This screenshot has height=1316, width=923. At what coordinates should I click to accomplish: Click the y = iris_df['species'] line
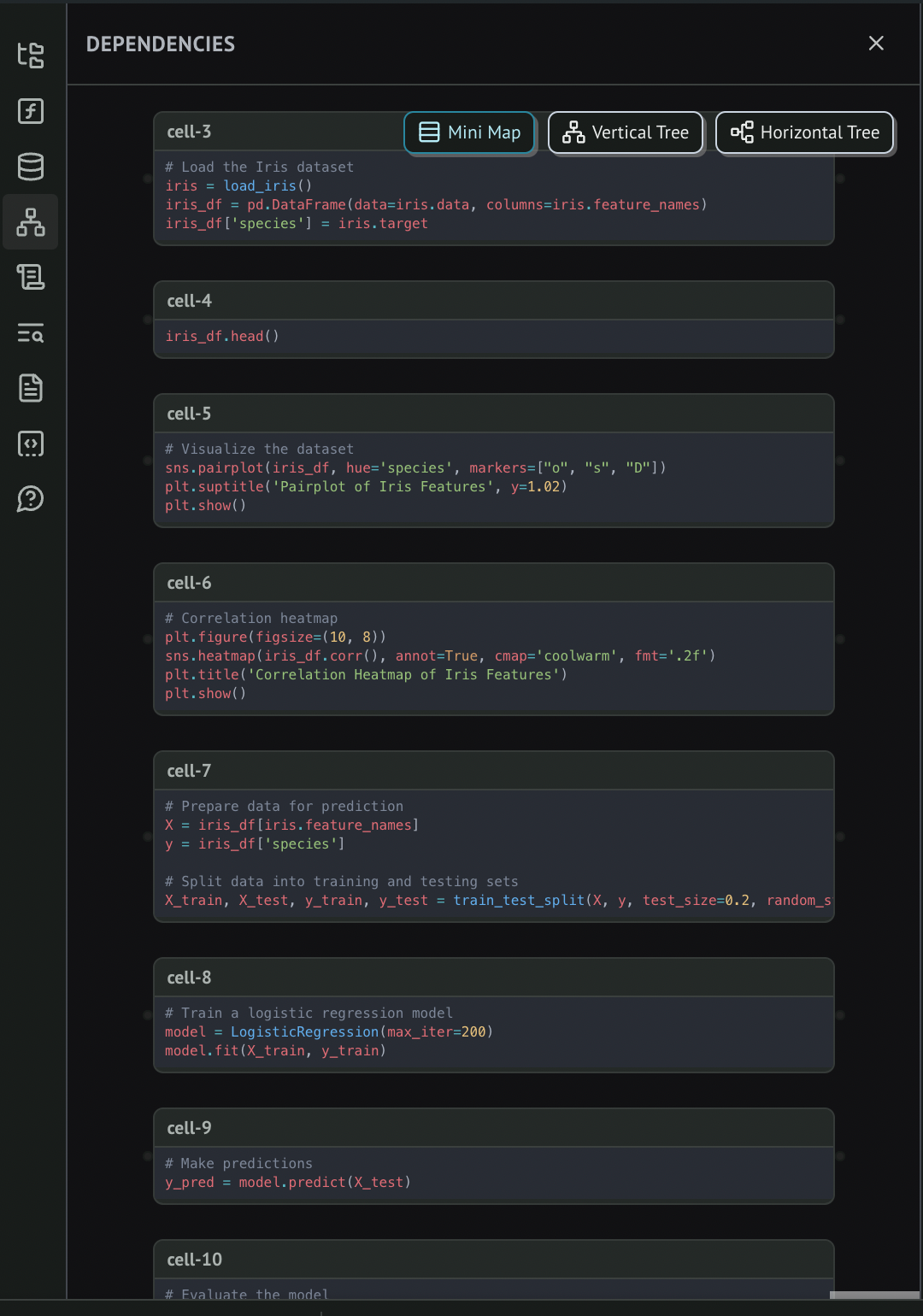pos(255,844)
